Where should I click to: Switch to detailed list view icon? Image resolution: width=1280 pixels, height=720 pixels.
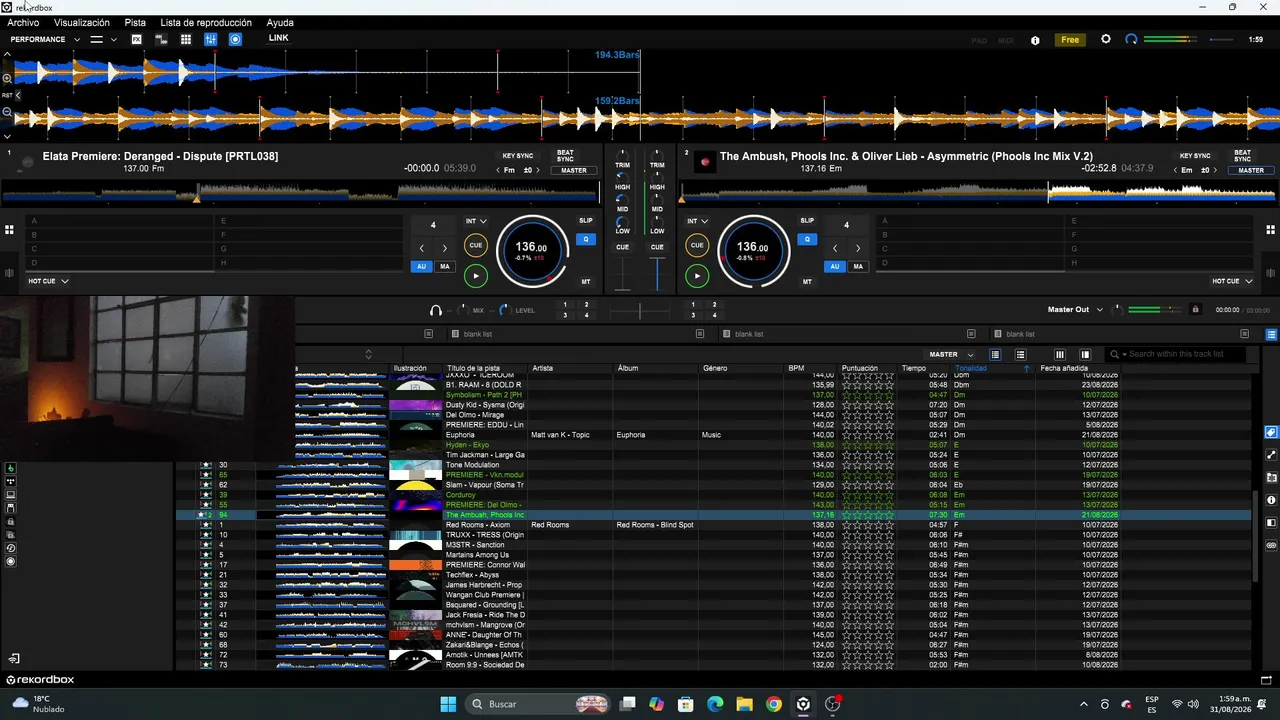995,354
